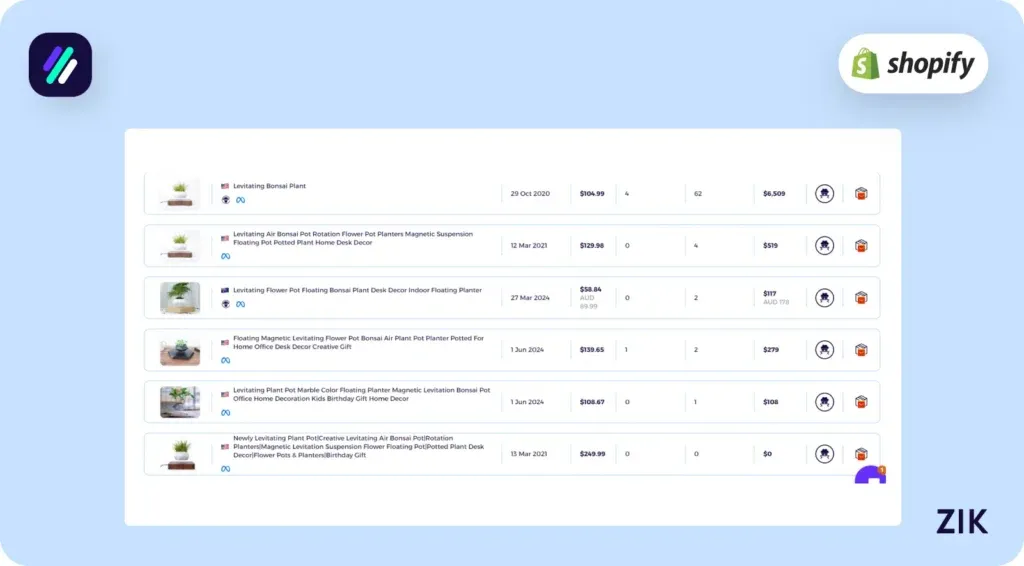Image resolution: width=1024 pixels, height=566 pixels.
Task: Click the orange box icon in the $519 row
Action: click(861, 245)
